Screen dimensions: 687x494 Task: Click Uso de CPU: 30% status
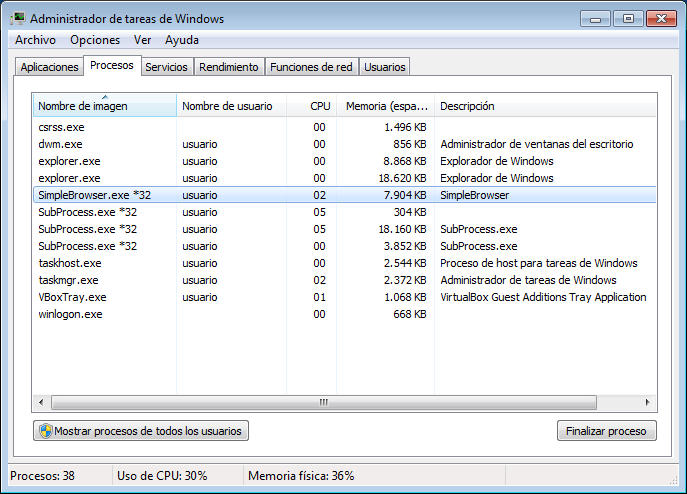[162, 476]
